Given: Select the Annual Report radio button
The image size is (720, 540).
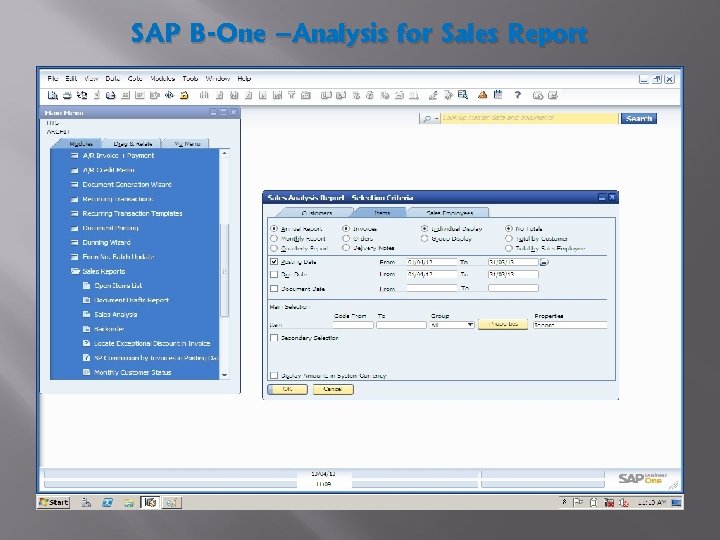Looking at the screenshot, I should click(274, 228).
